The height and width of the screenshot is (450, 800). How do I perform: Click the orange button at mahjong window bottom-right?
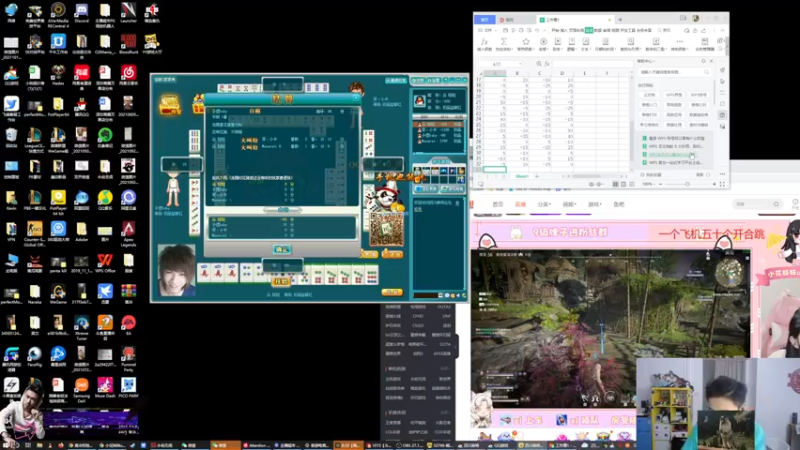(x=392, y=292)
